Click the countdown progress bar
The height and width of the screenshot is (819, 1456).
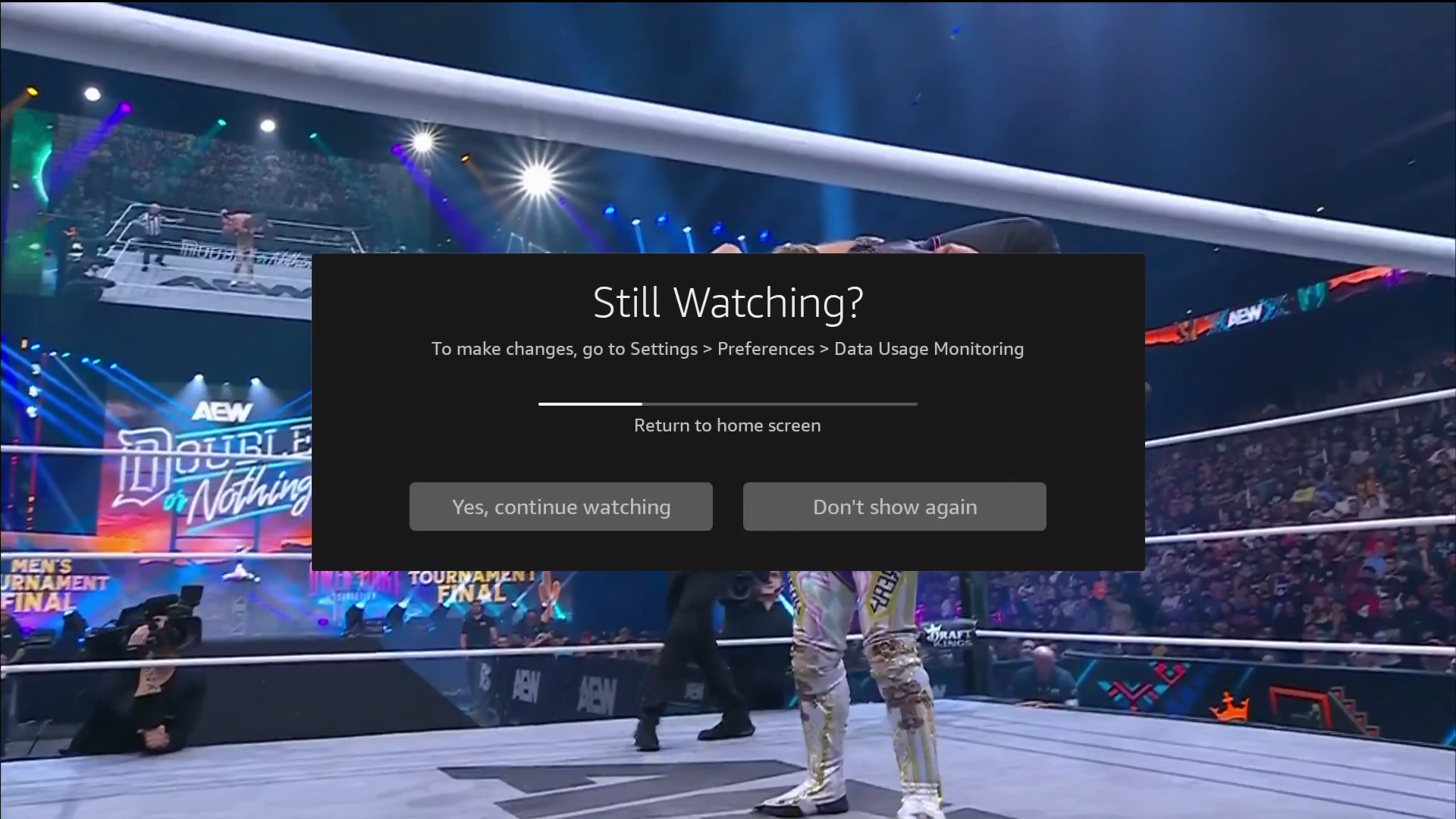(x=727, y=404)
